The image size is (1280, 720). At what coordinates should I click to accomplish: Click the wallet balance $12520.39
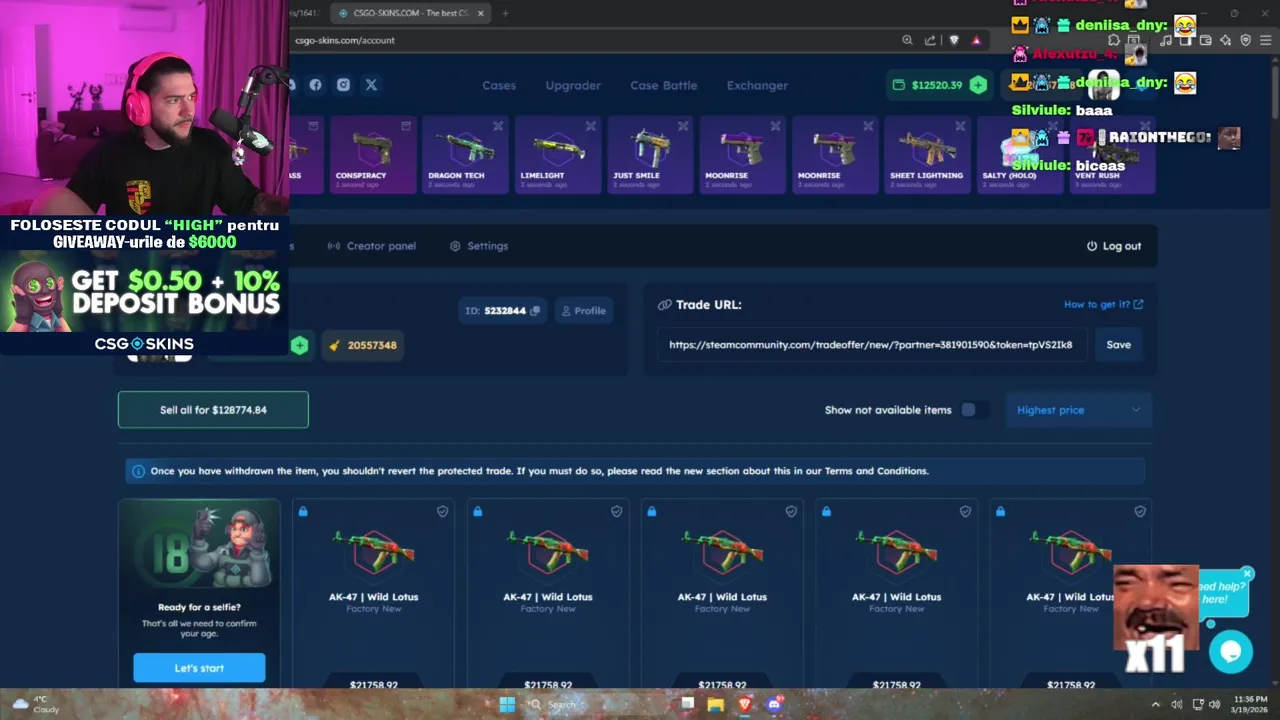936,85
